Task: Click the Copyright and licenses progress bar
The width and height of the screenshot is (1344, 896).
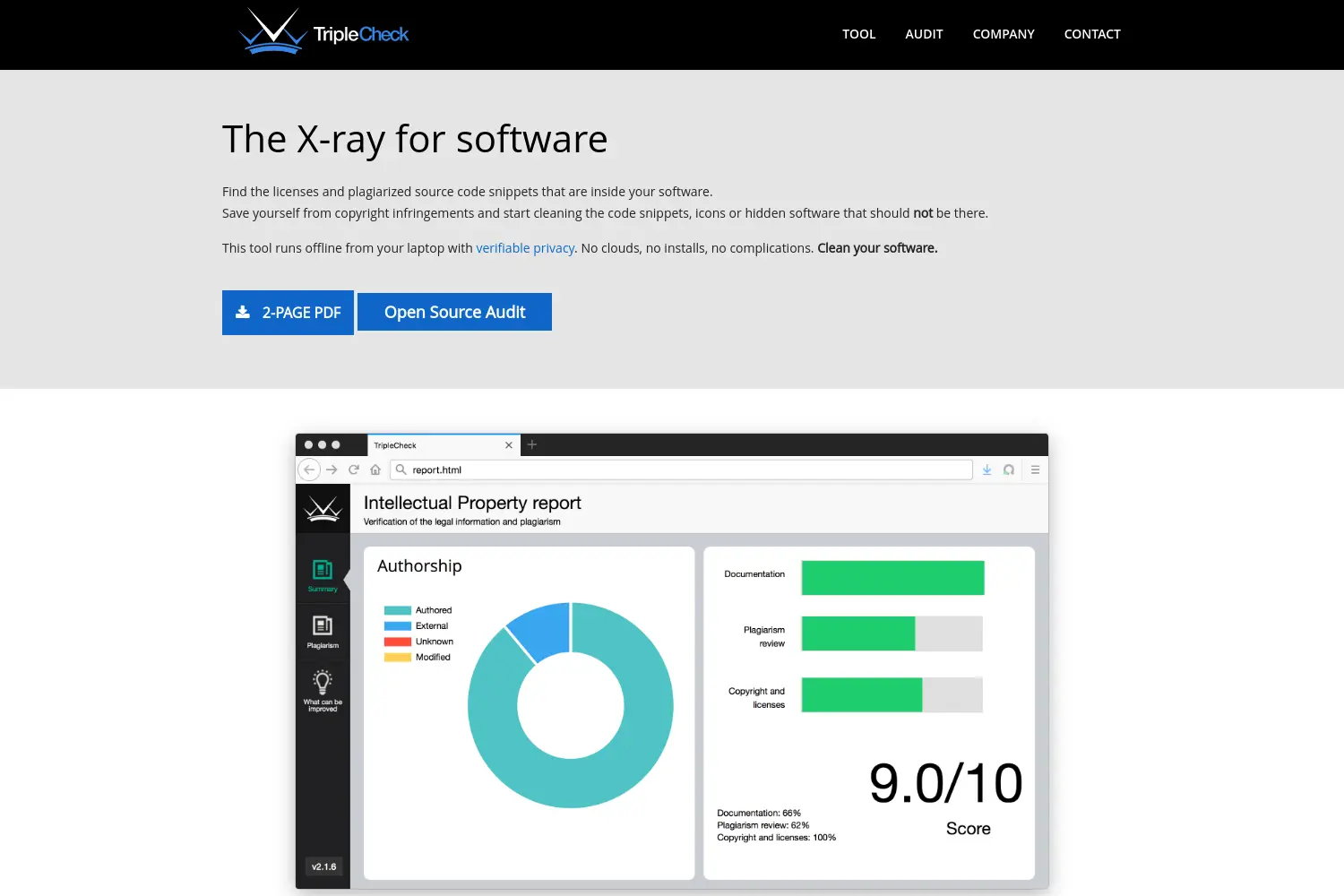Action: coord(892,694)
